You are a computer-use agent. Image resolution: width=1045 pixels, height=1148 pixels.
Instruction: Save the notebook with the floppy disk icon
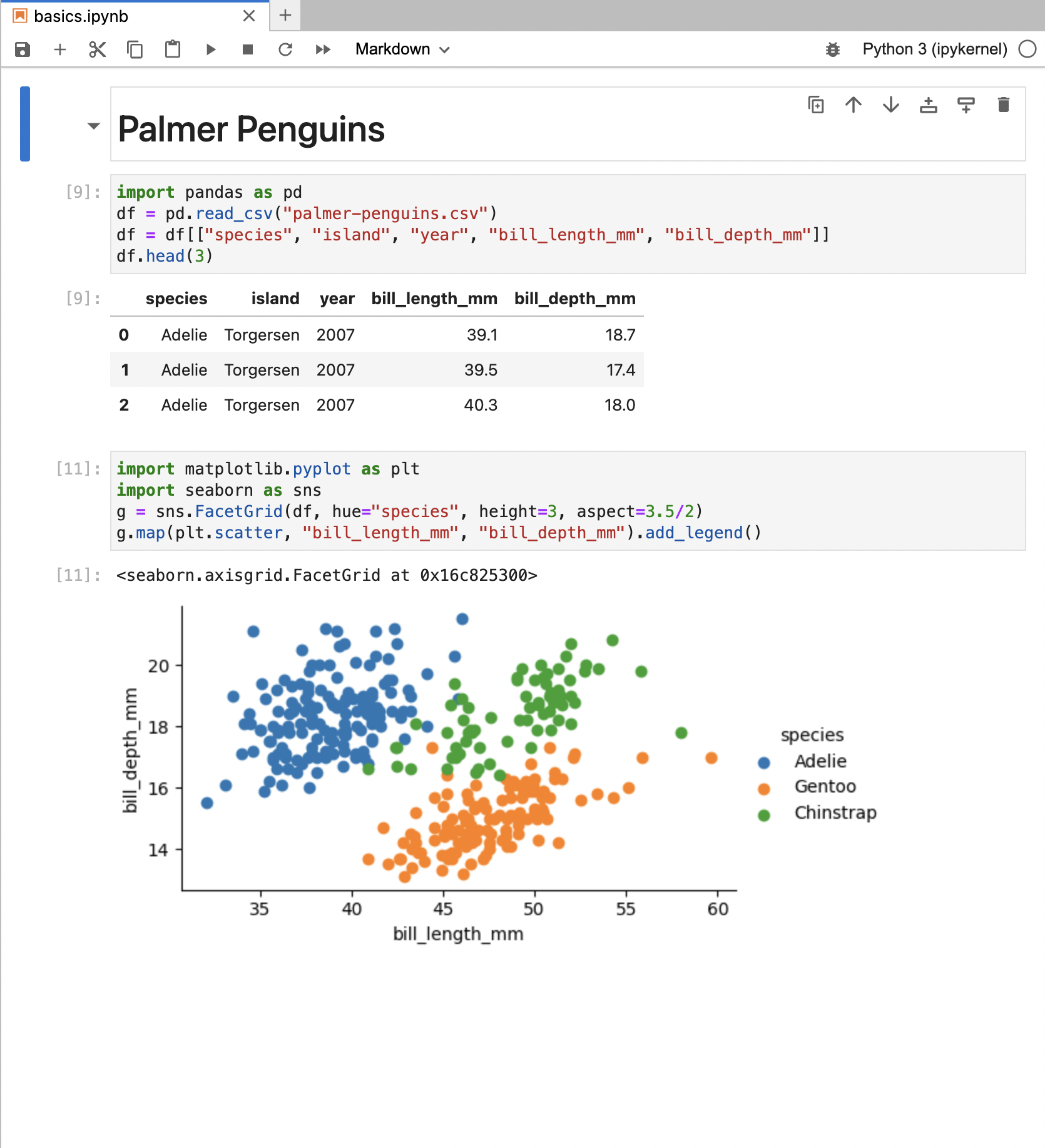[23, 49]
